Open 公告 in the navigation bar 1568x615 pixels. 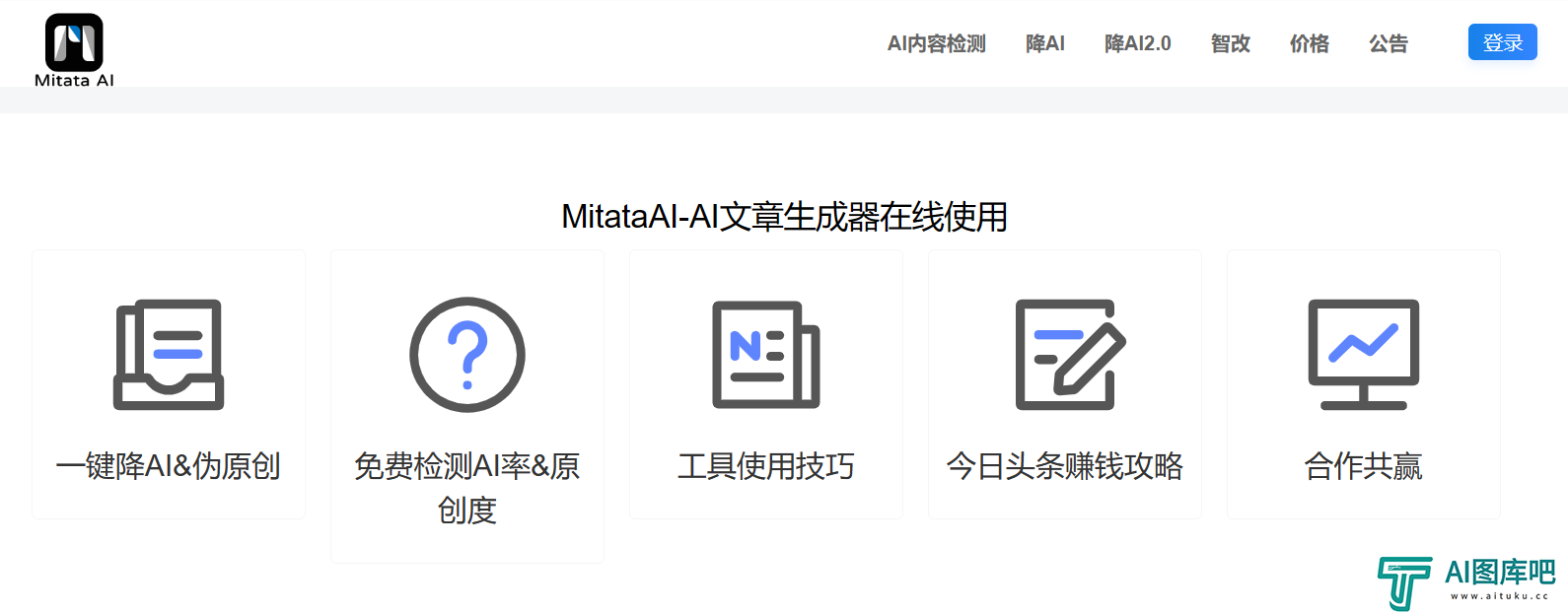(1389, 43)
